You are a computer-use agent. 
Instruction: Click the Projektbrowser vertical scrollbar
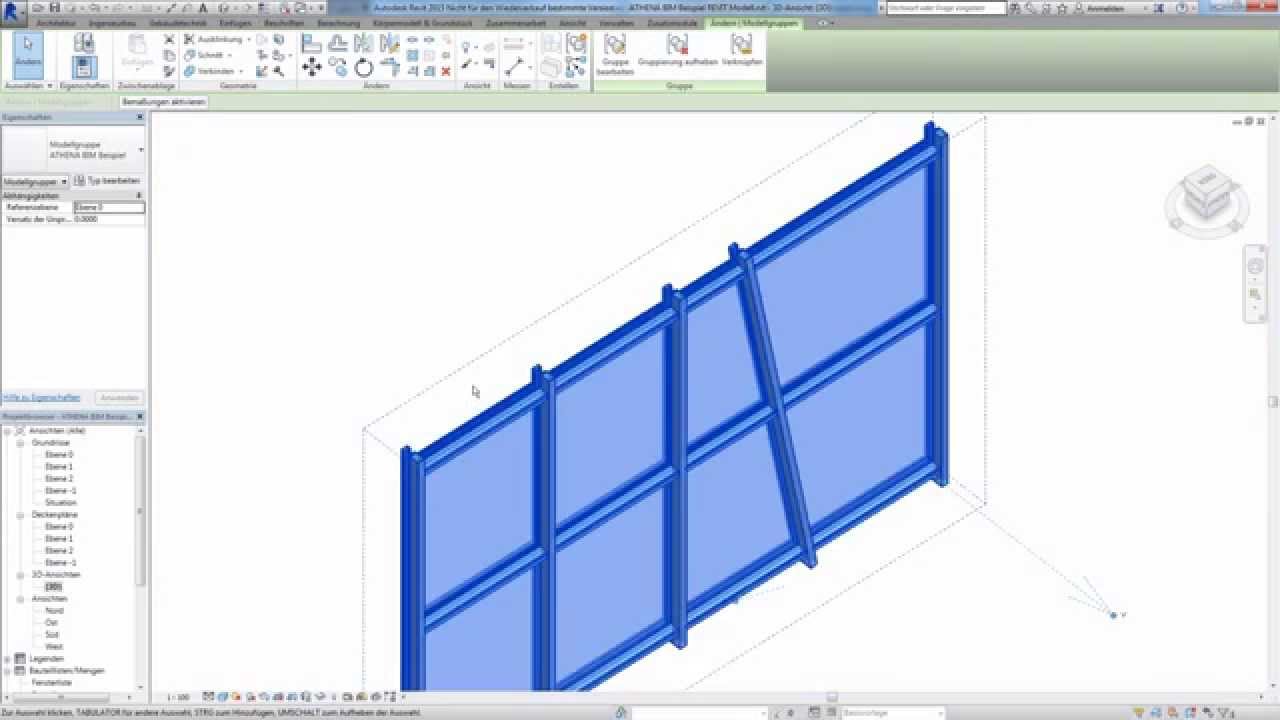(x=141, y=510)
